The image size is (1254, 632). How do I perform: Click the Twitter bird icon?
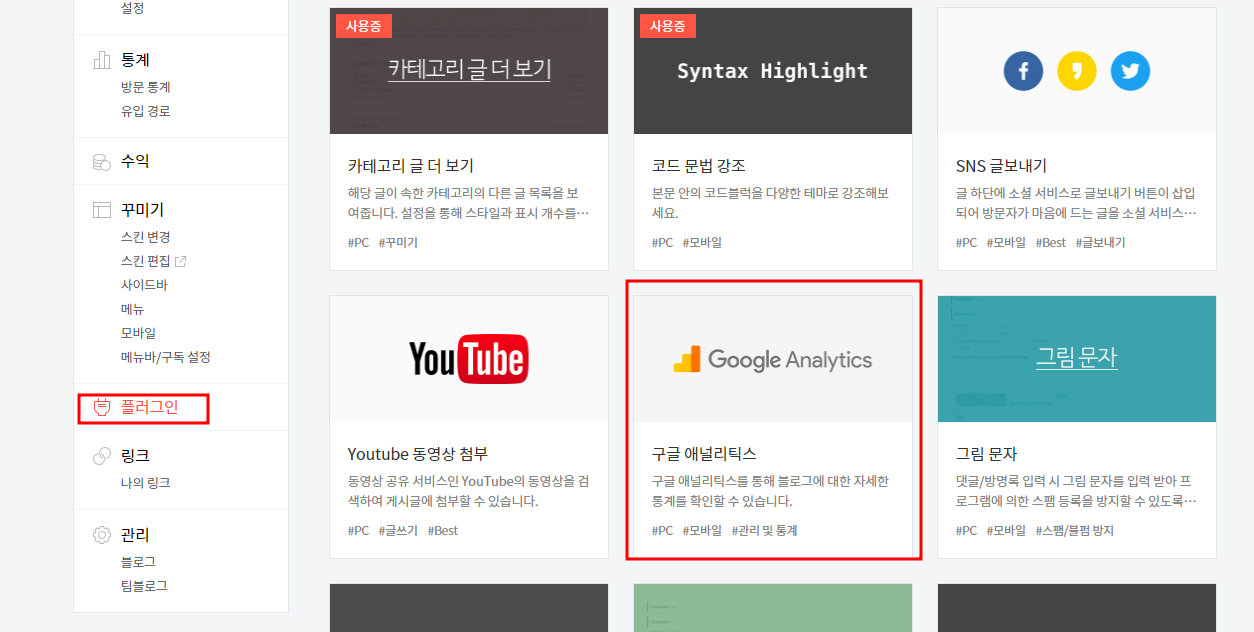1130,70
